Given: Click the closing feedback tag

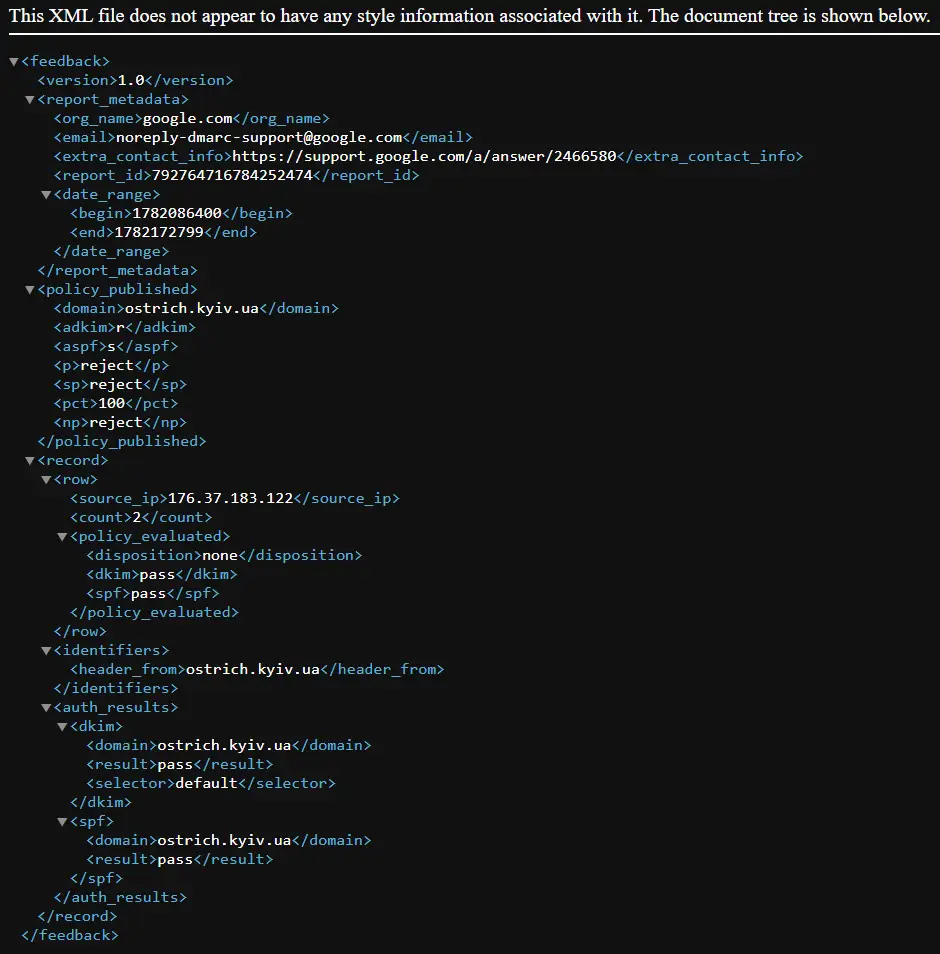Looking at the screenshot, I should (70, 935).
